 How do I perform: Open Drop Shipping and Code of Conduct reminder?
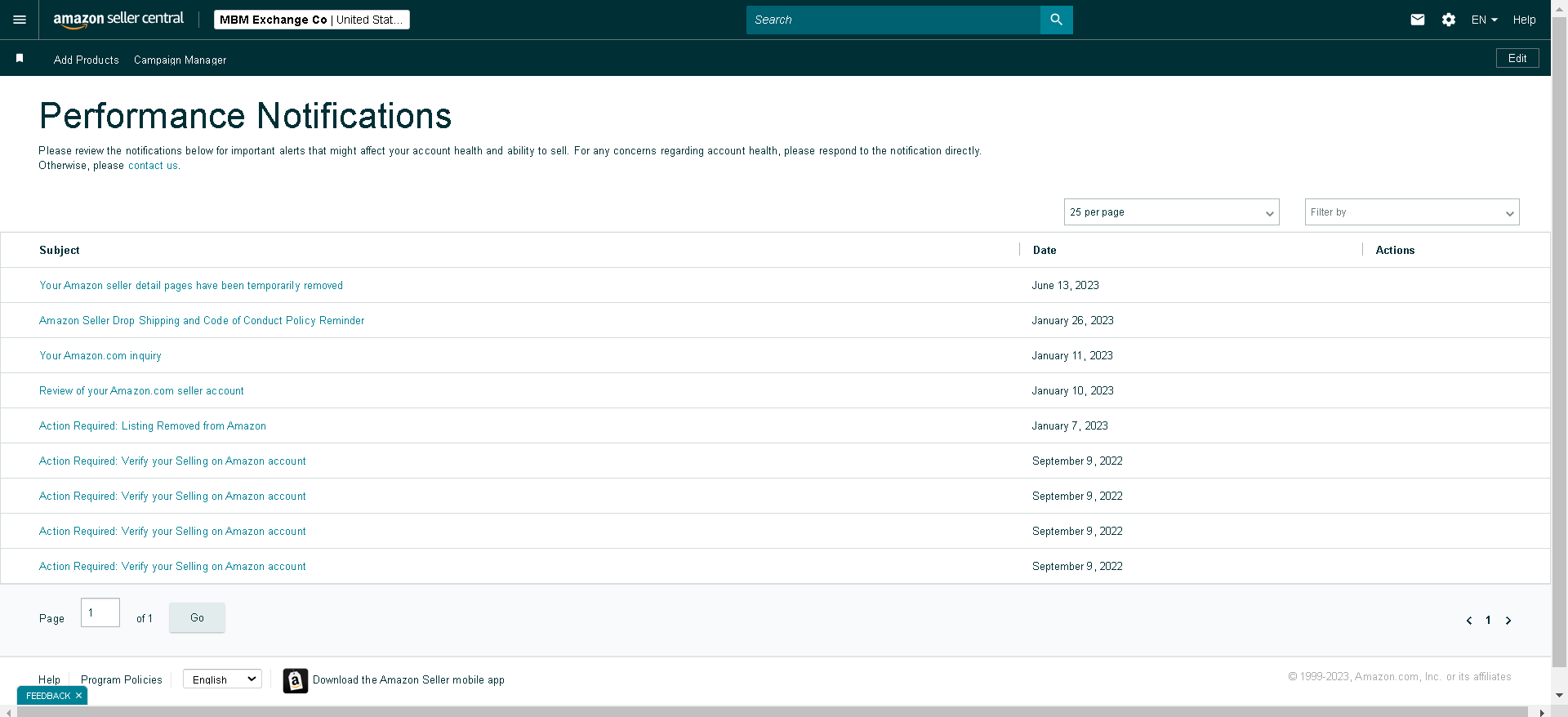(202, 321)
